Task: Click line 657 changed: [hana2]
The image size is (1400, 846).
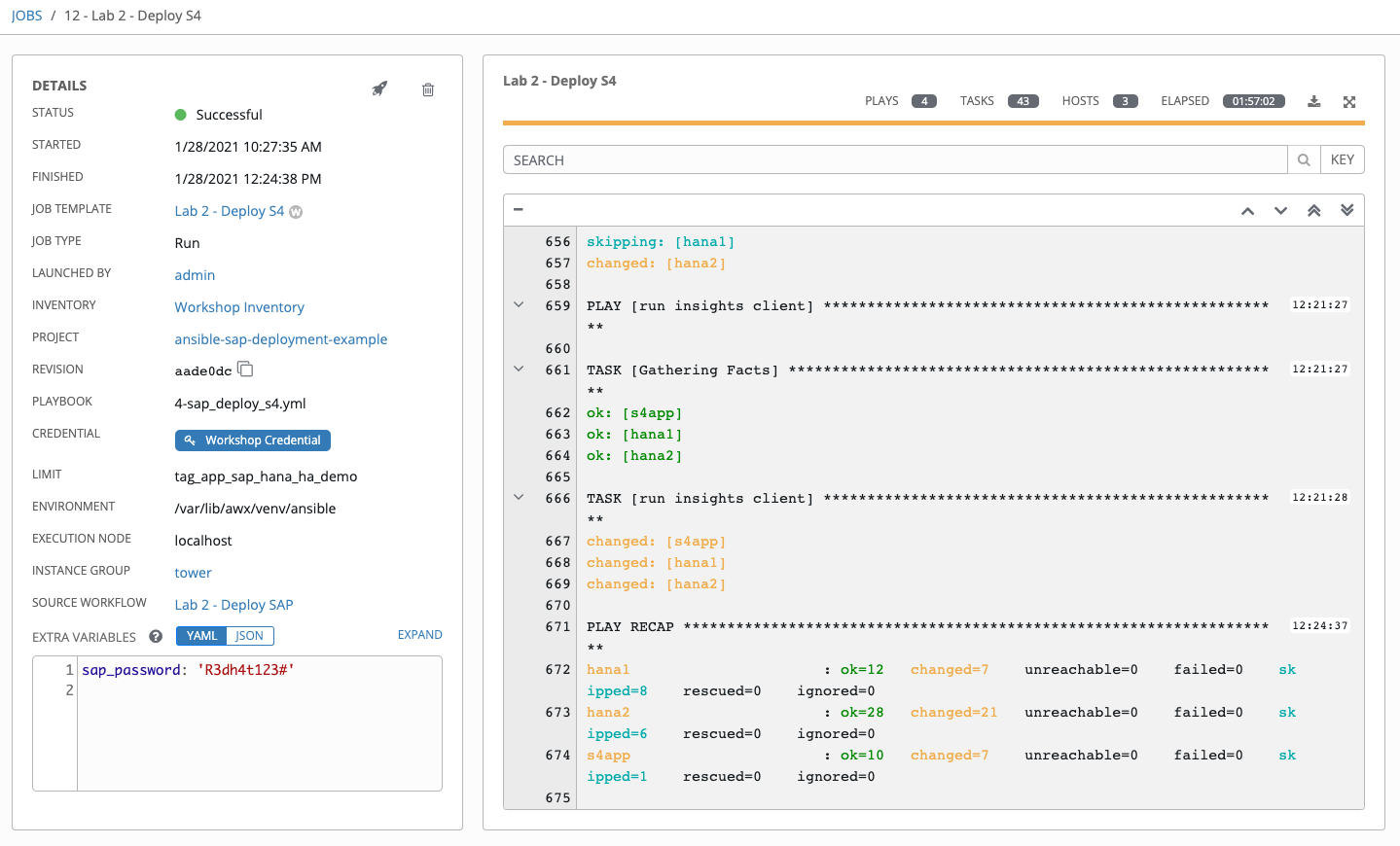Action: click(x=657, y=263)
